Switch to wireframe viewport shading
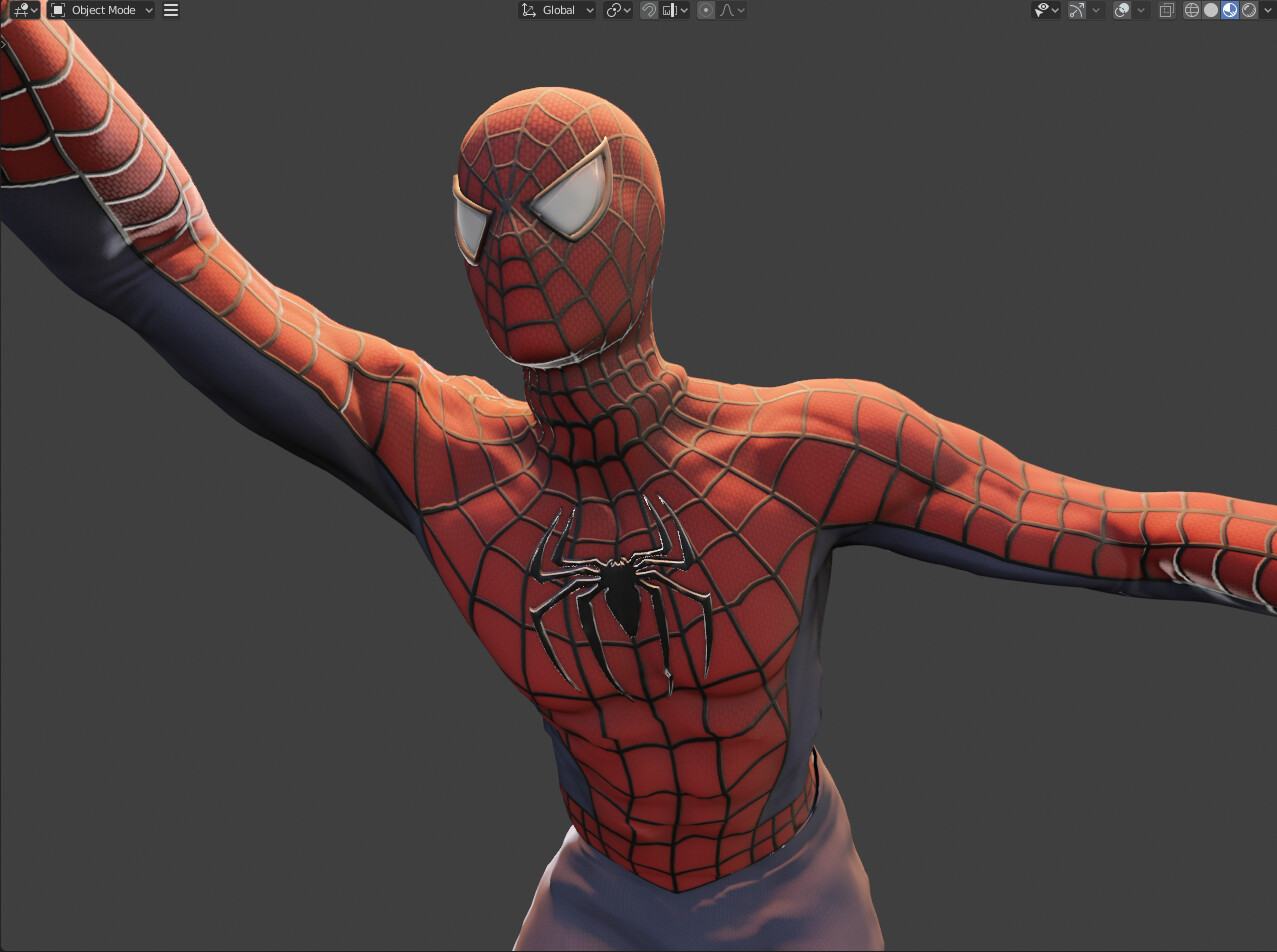 [1192, 10]
